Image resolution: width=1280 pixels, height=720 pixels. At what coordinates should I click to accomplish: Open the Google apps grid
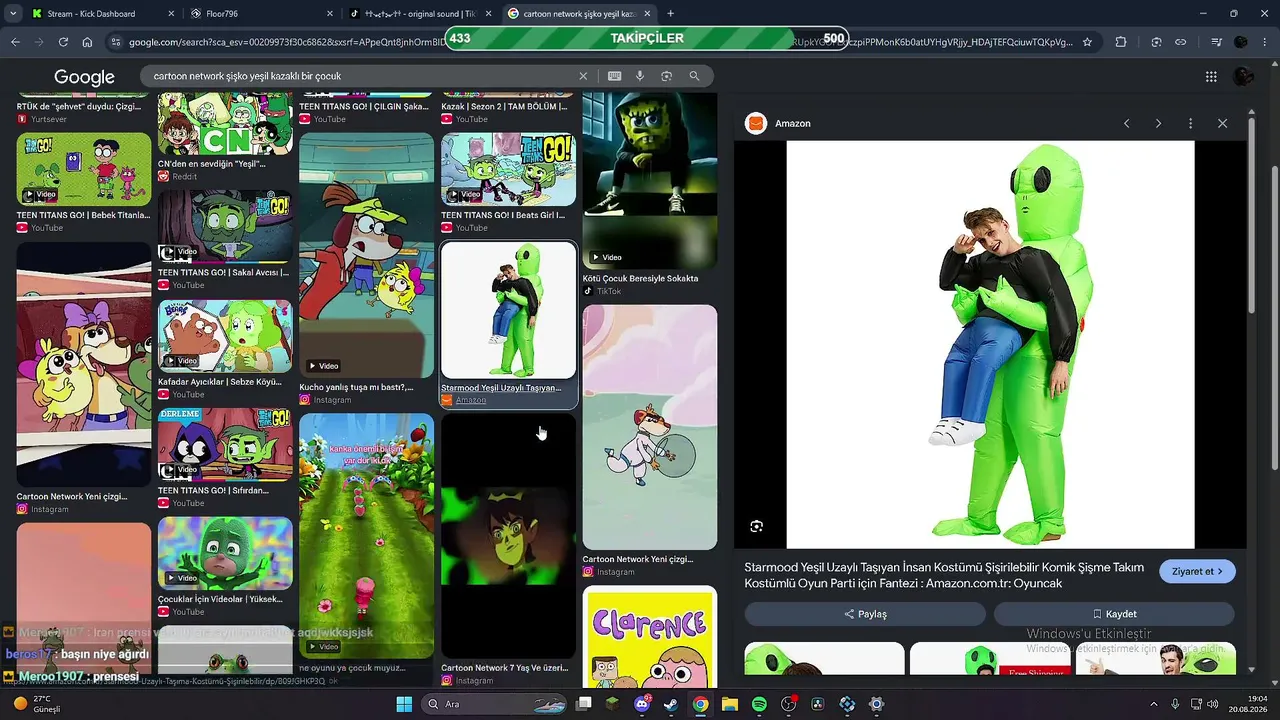click(x=1211, y=77)
